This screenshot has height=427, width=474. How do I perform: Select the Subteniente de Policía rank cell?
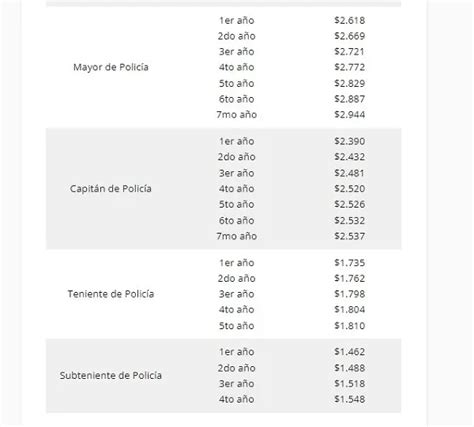pyautogui.click(x=111, y=375)
